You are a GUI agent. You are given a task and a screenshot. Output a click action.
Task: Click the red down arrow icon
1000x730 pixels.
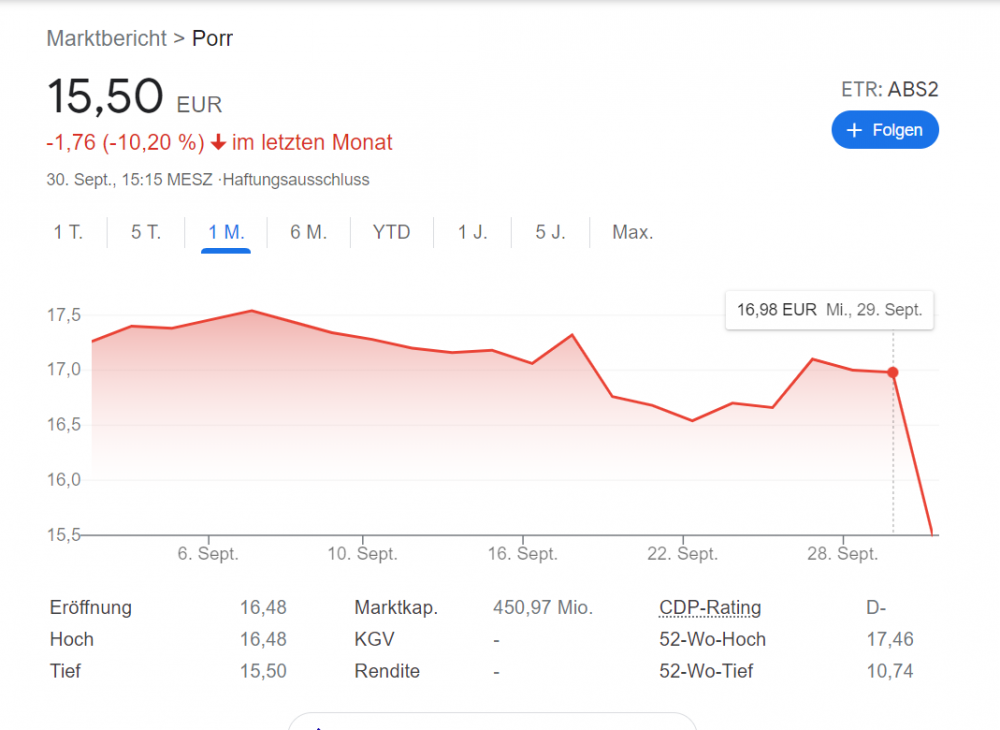click(x=218, y=142)
